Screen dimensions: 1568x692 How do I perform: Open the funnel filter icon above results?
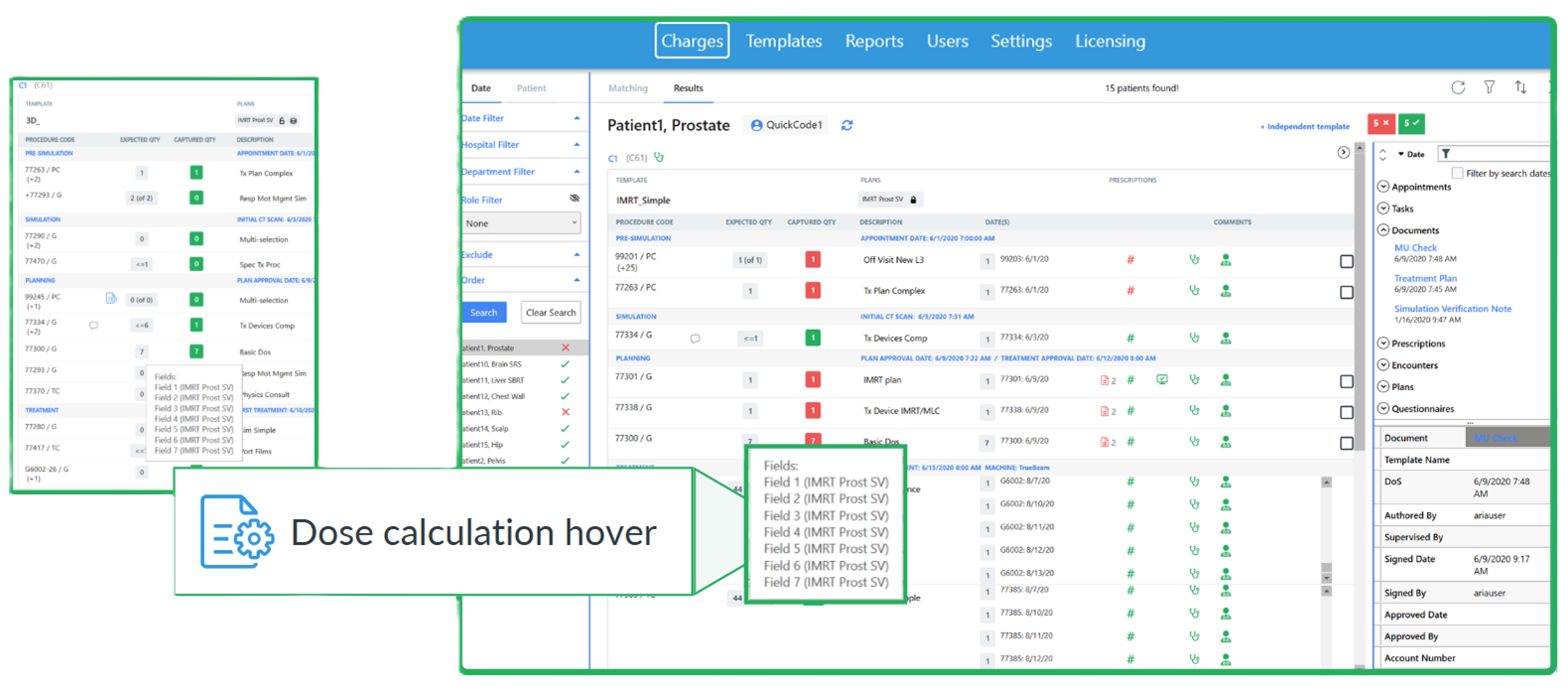(x=1490, y=87)
